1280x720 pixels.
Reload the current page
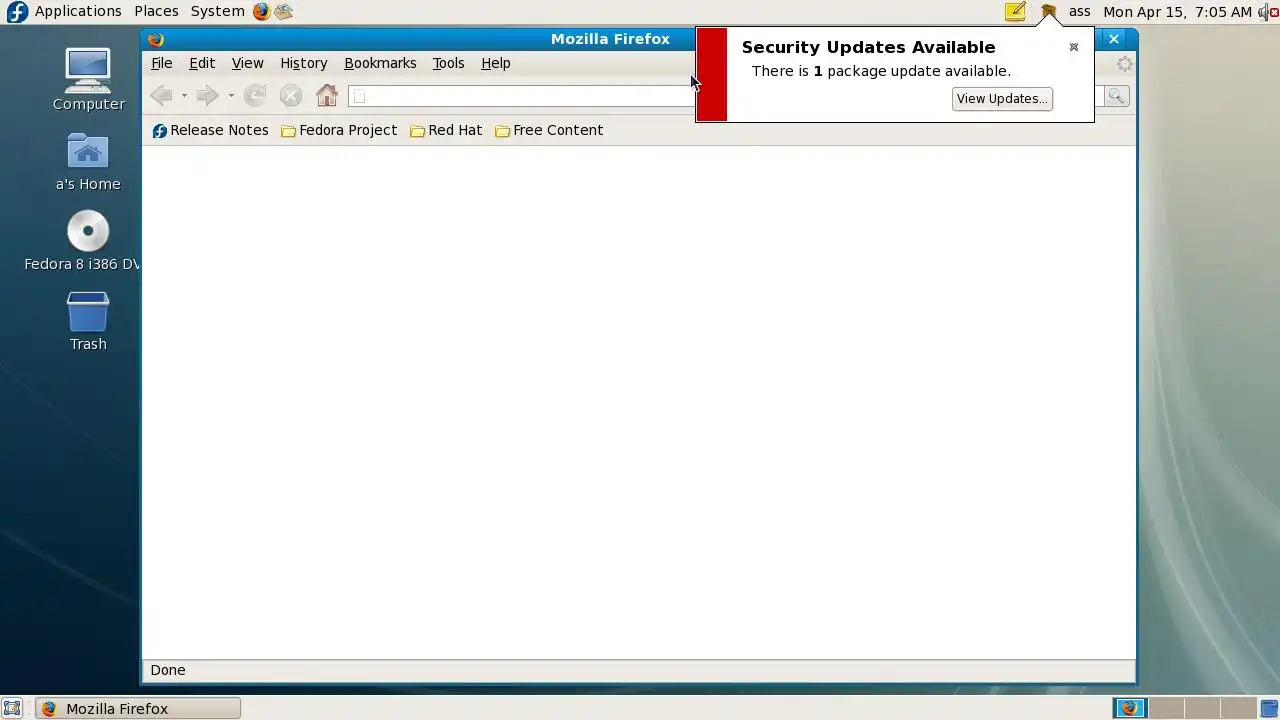click(x=255, y=96)
